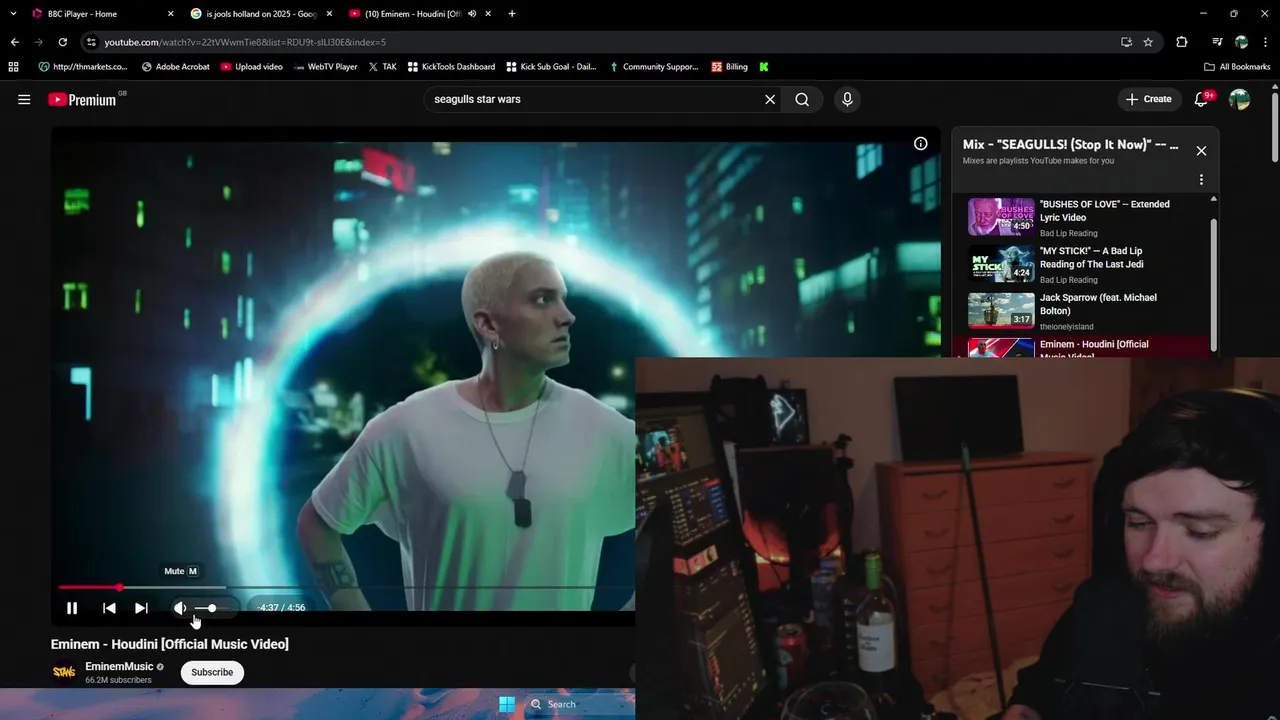Play Jack Sparrow (feat. Michael Bolton)

pyautogui.click(x=1089, y=311)
